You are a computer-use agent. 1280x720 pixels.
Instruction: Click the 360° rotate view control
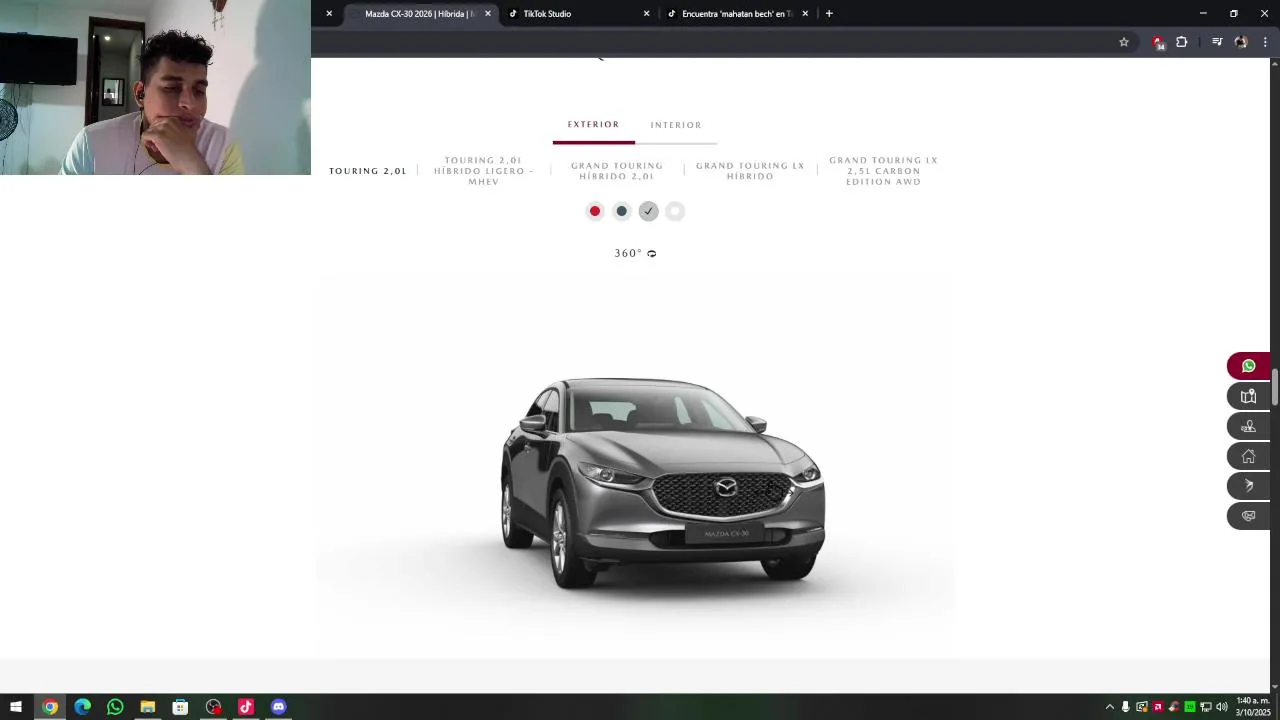click(635, 253)
